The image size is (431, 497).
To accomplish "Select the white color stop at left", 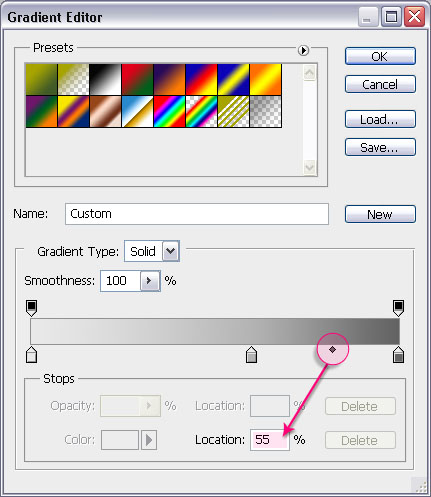I will point(31,355).
